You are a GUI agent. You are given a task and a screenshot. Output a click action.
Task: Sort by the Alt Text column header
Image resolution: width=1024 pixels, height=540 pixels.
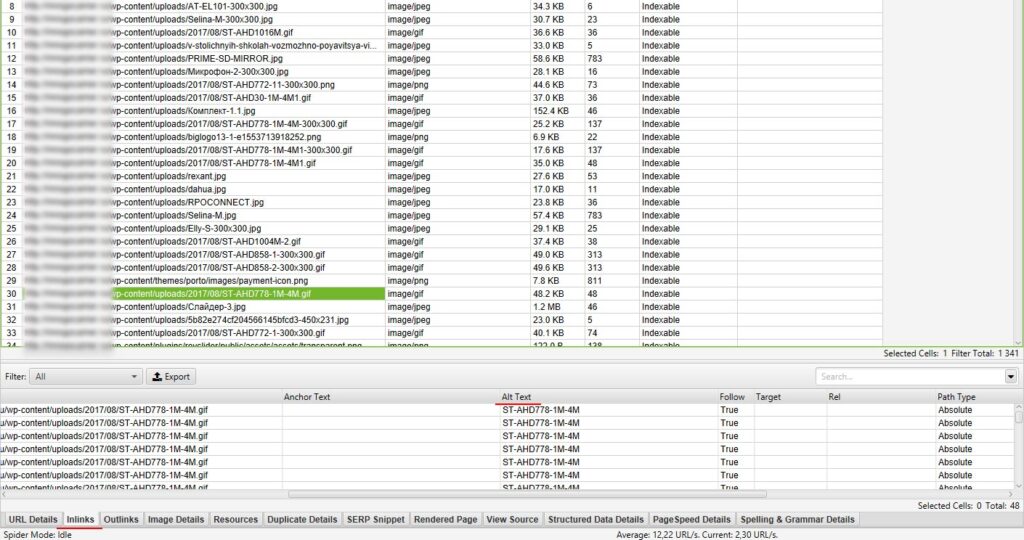pos(517,397)
